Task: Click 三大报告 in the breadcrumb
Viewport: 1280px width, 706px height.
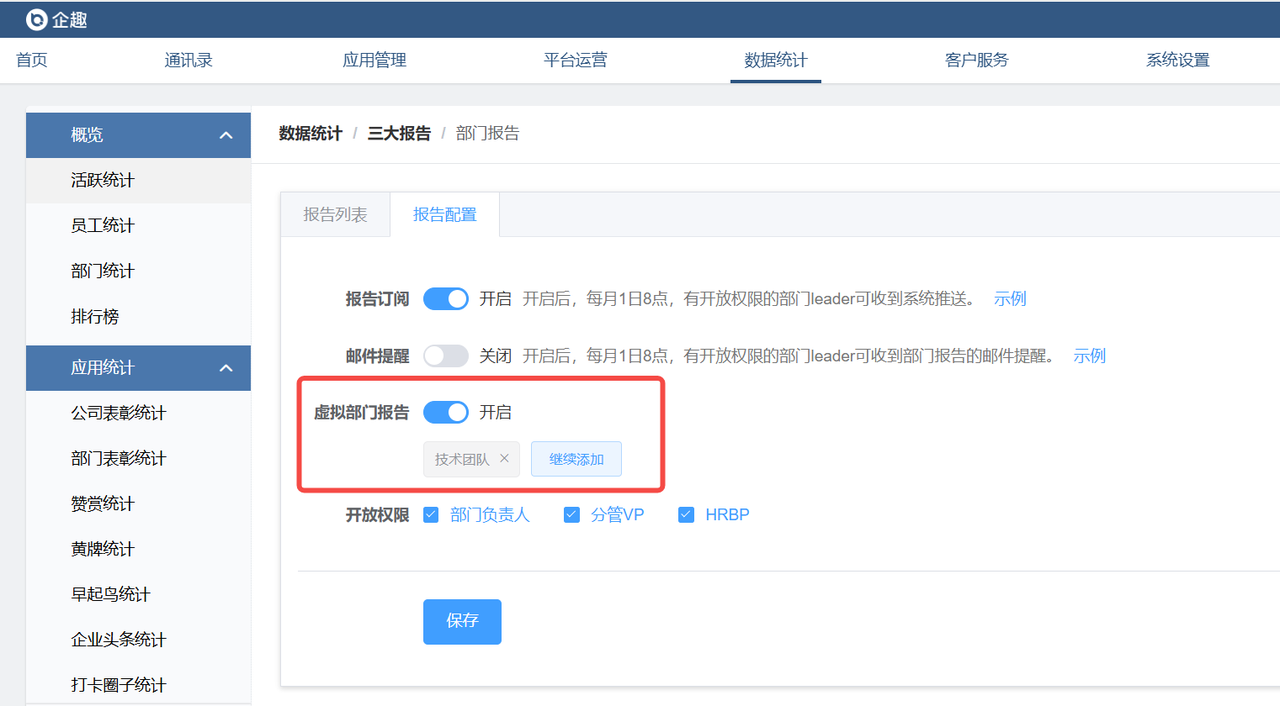Action: coord(399,134)
